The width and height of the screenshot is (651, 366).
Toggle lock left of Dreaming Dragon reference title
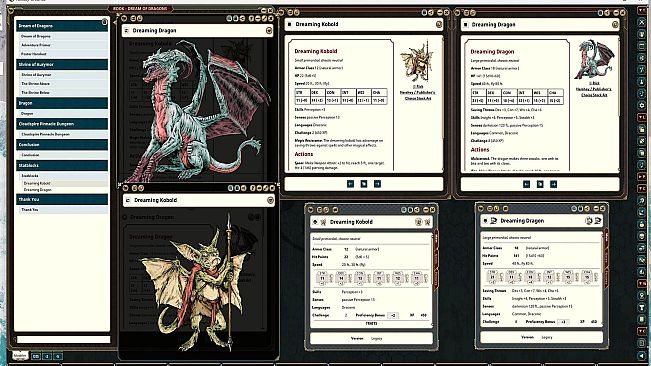[466, 25]
